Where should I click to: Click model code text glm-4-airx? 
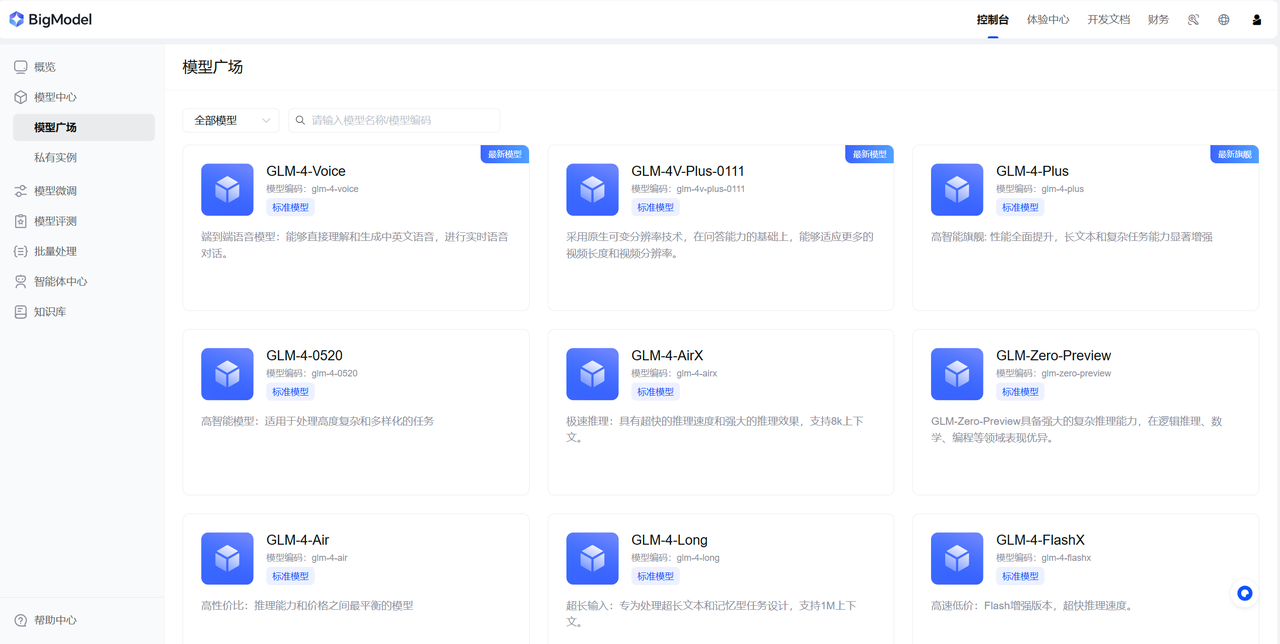coord(697,373)
